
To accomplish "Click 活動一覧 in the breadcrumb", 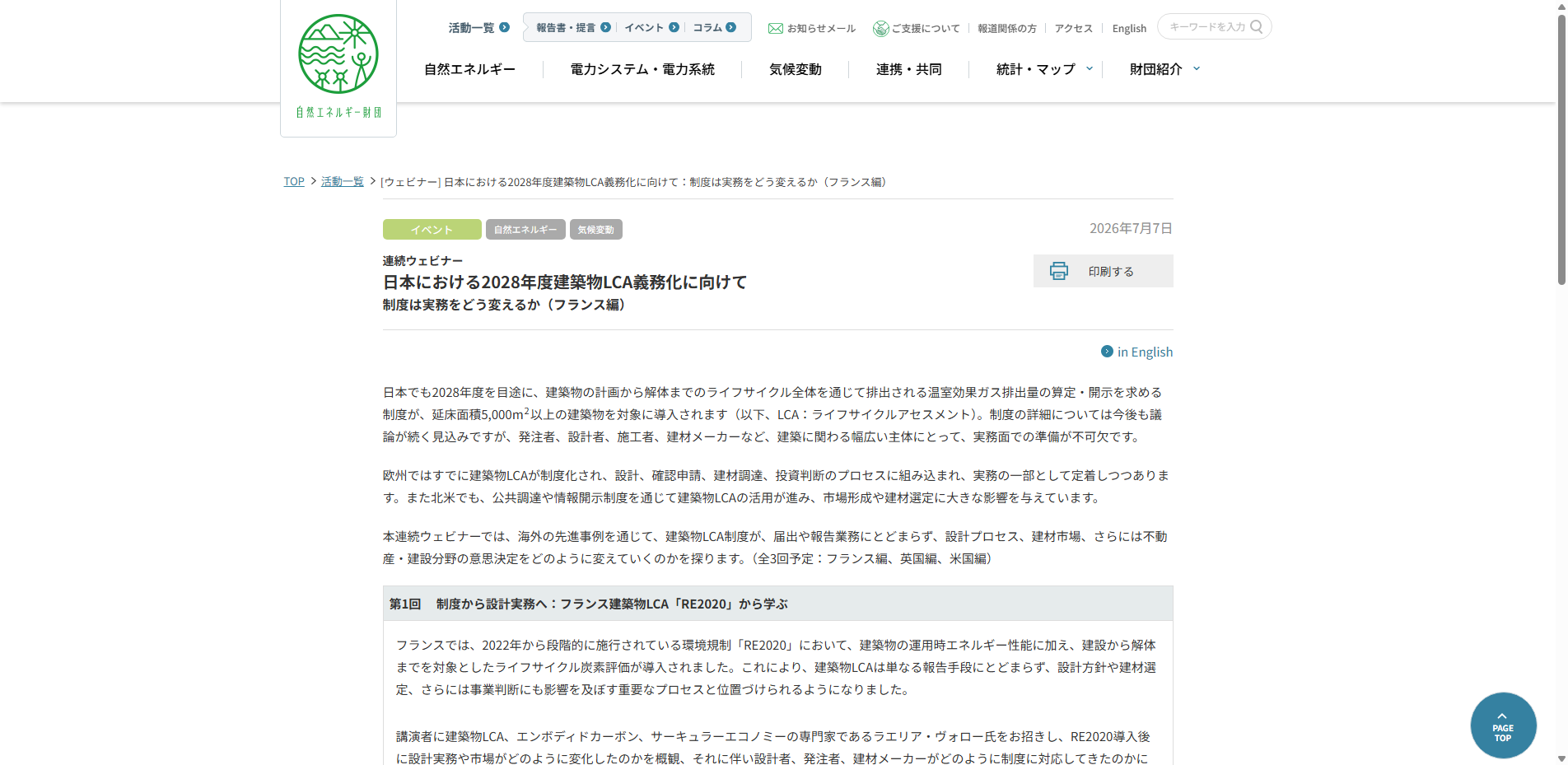I will 343,182.
